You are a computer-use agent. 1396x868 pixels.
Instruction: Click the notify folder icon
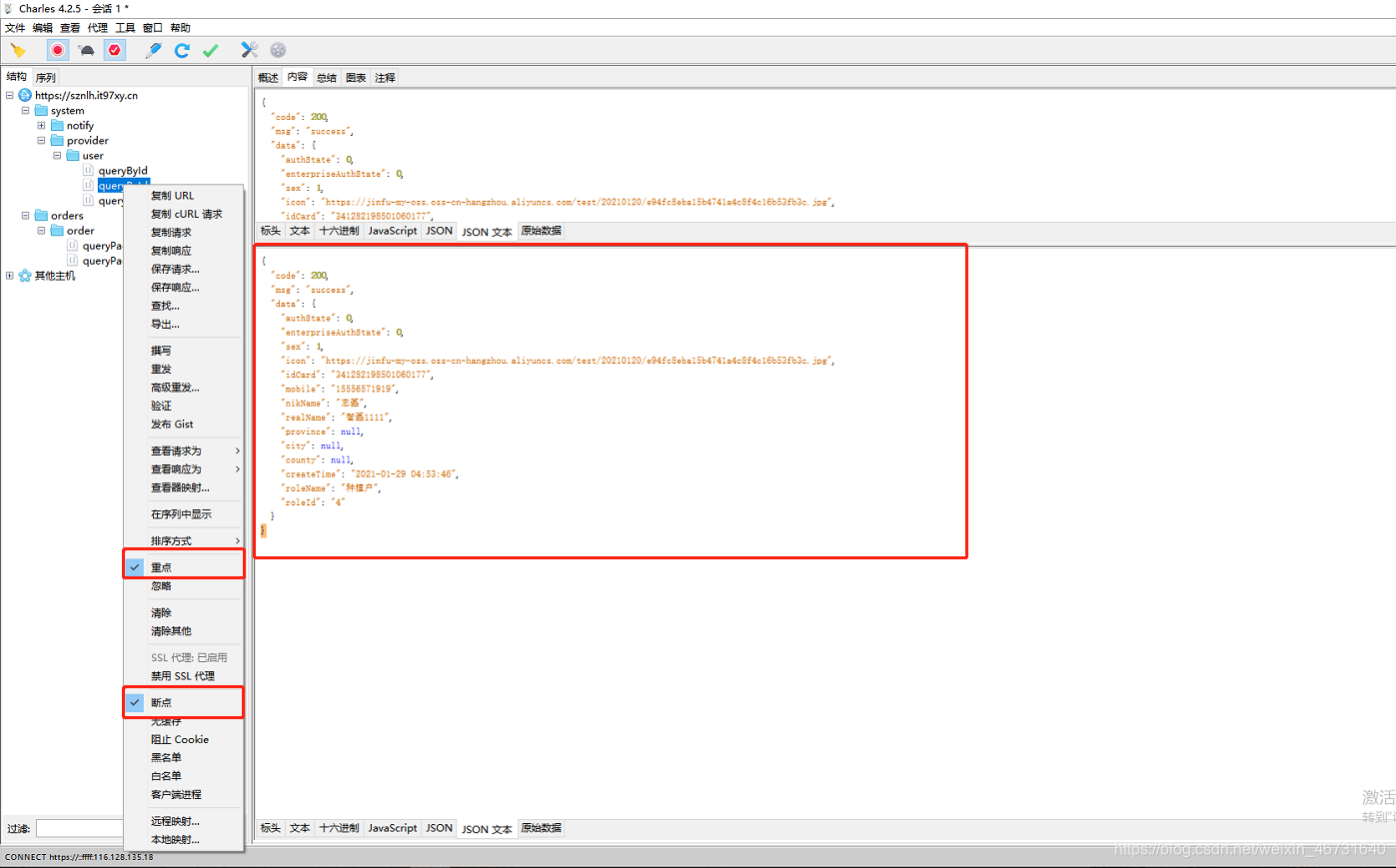(57, 125)
